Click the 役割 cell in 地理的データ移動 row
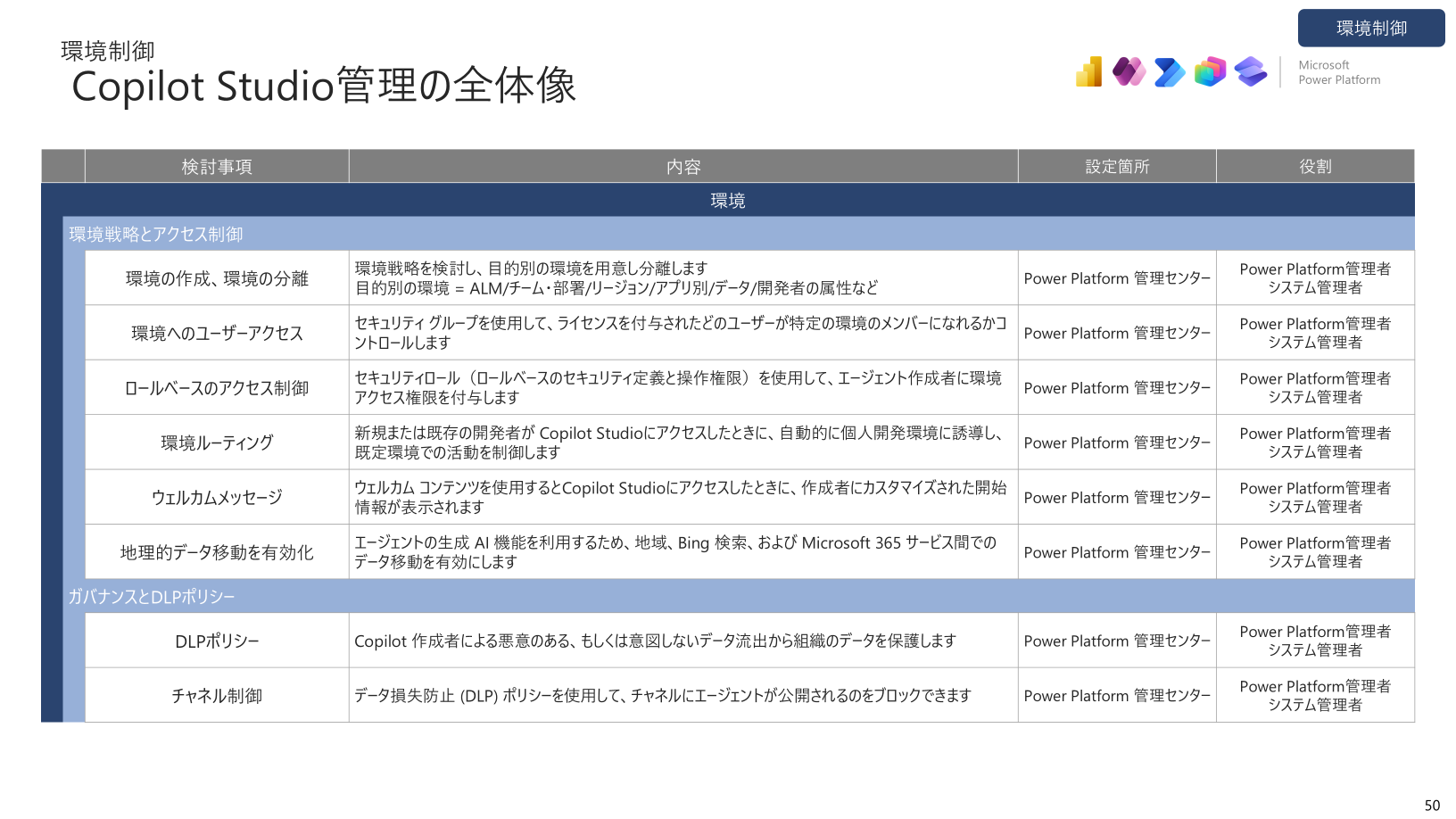Image resolution: width=1456 pixels, height=819 pixels. tap(1315, 552)
